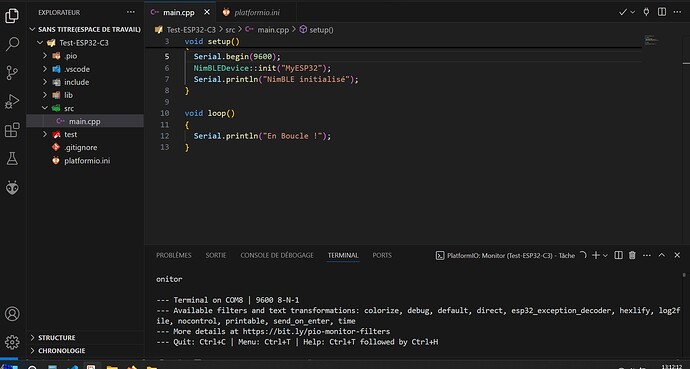Open the PlatformIO alien icon

tap(12, 188)
